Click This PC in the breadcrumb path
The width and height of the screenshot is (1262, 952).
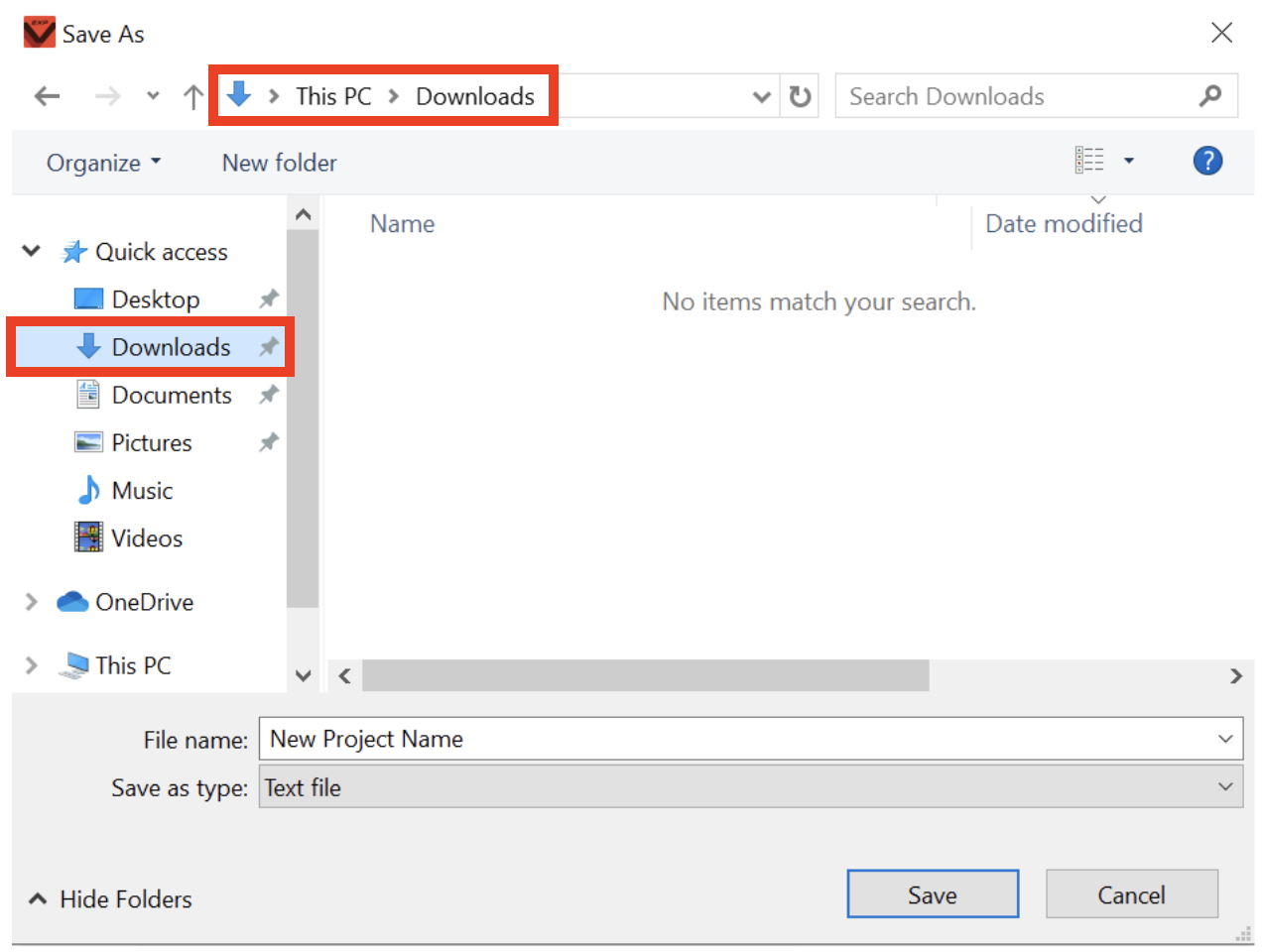click(333, 95)
